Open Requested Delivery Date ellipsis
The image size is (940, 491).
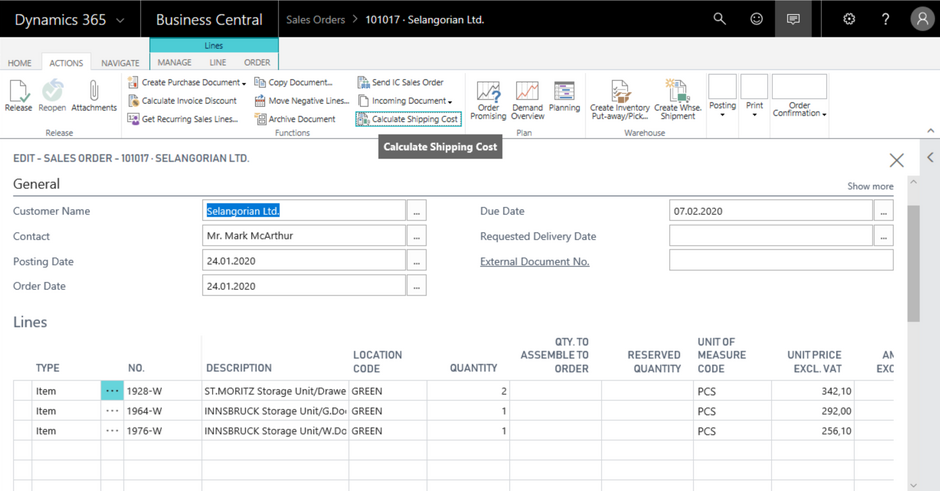coord(883,236)
